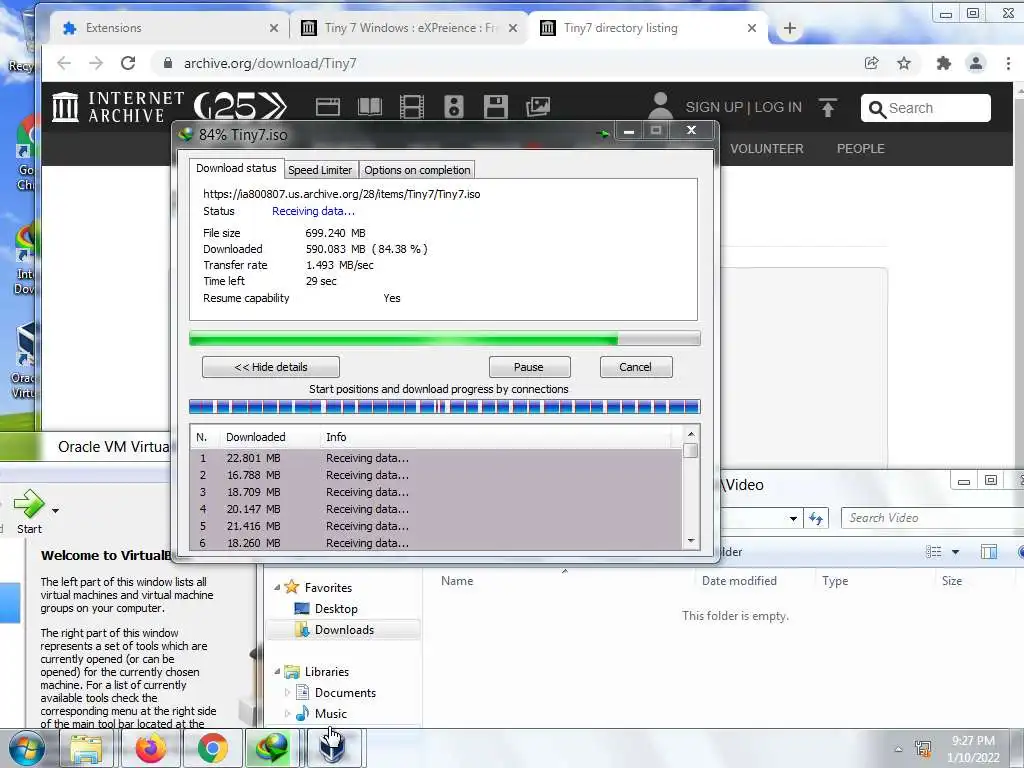Open the Texts book icon
Viewport: 1024px width, 768px height.
tap(370, 107)
